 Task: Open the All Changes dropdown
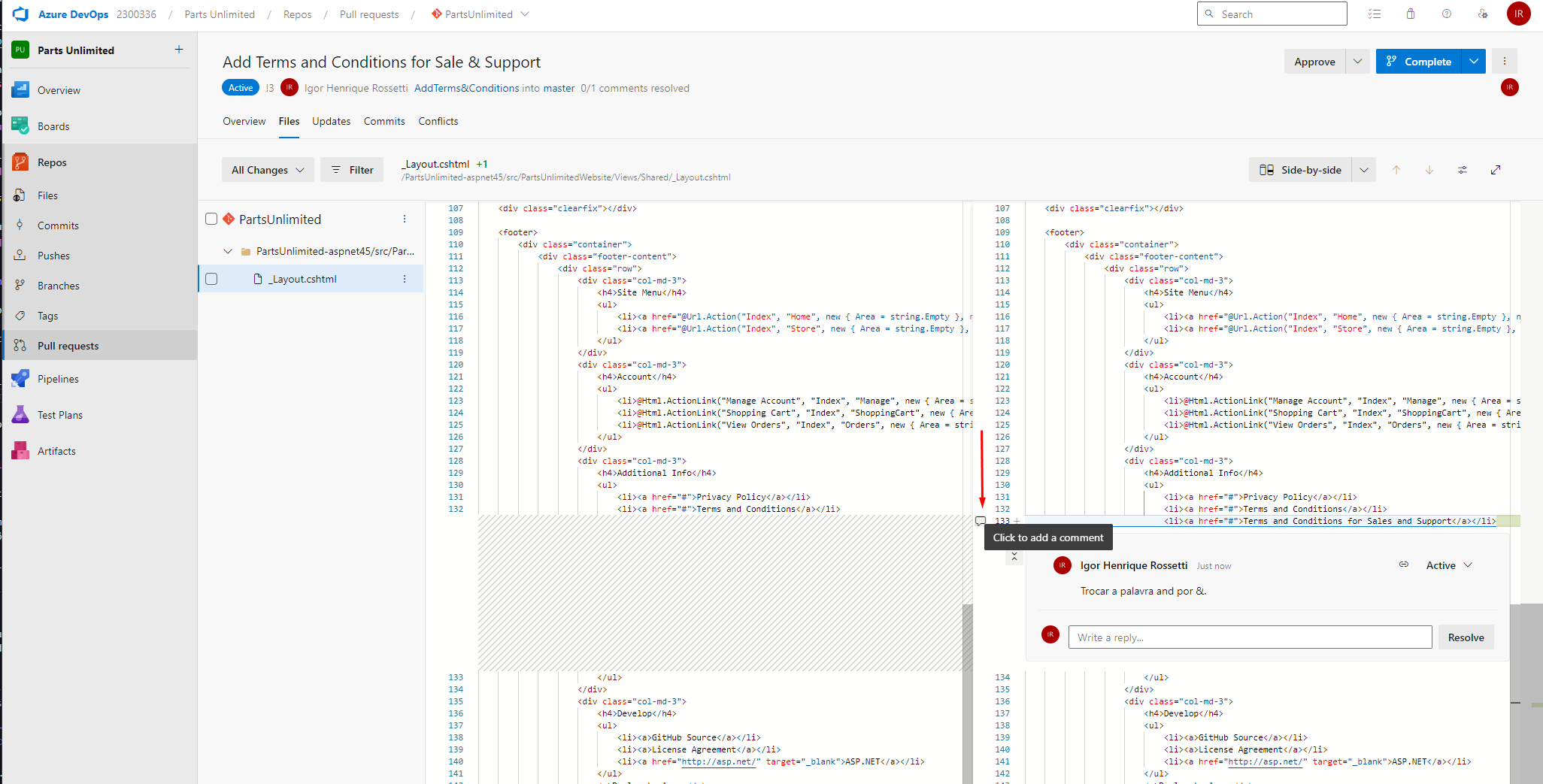click(x=268, y=170)
